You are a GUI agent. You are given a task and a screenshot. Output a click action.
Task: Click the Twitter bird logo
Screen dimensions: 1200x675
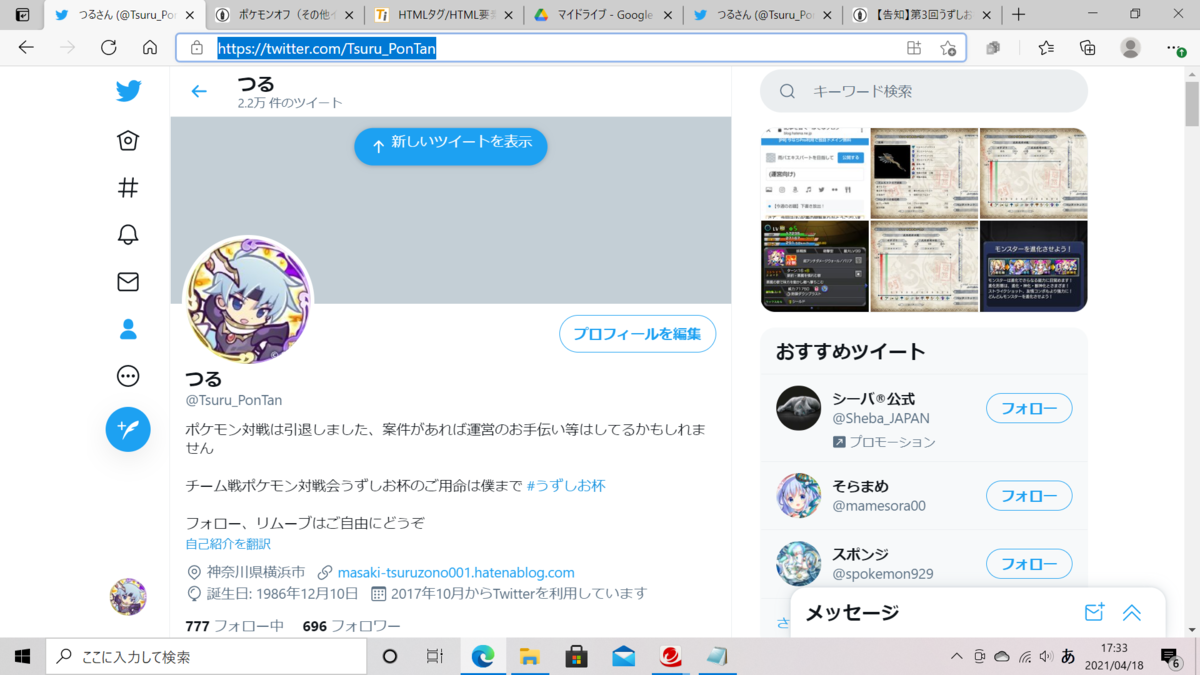pyautogui.click(x=128, y=90)
